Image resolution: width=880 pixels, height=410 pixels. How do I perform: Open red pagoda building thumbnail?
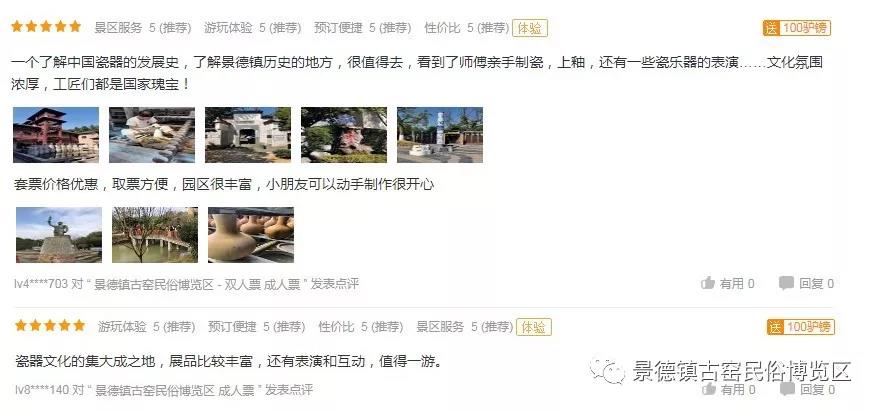tap(56, 135)
